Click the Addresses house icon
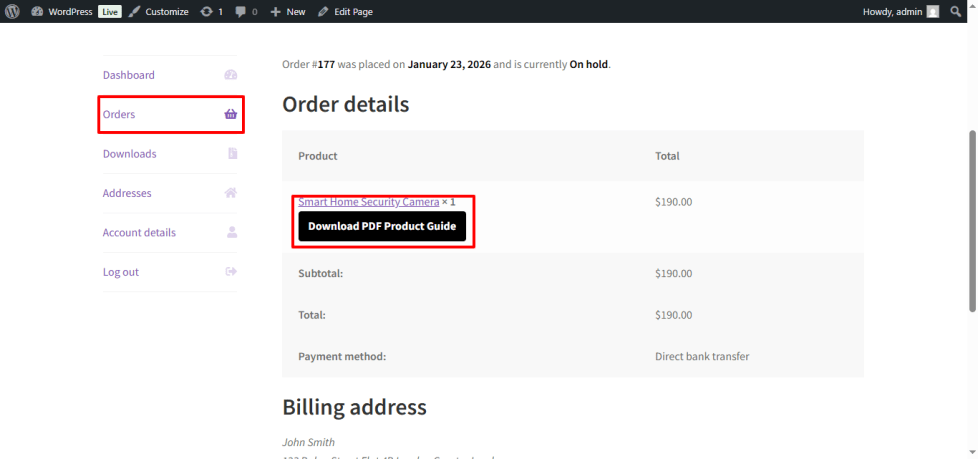 pyautogui.click(x=231, y=193)
